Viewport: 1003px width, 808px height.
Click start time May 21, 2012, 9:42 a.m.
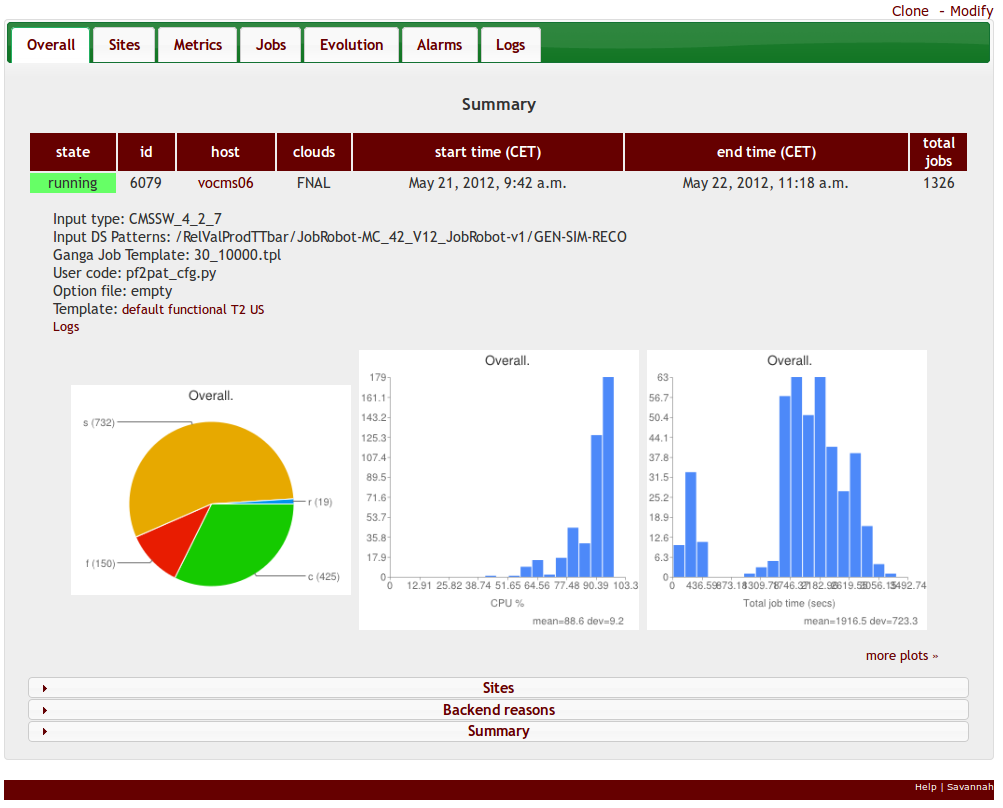tap(487, 183)
